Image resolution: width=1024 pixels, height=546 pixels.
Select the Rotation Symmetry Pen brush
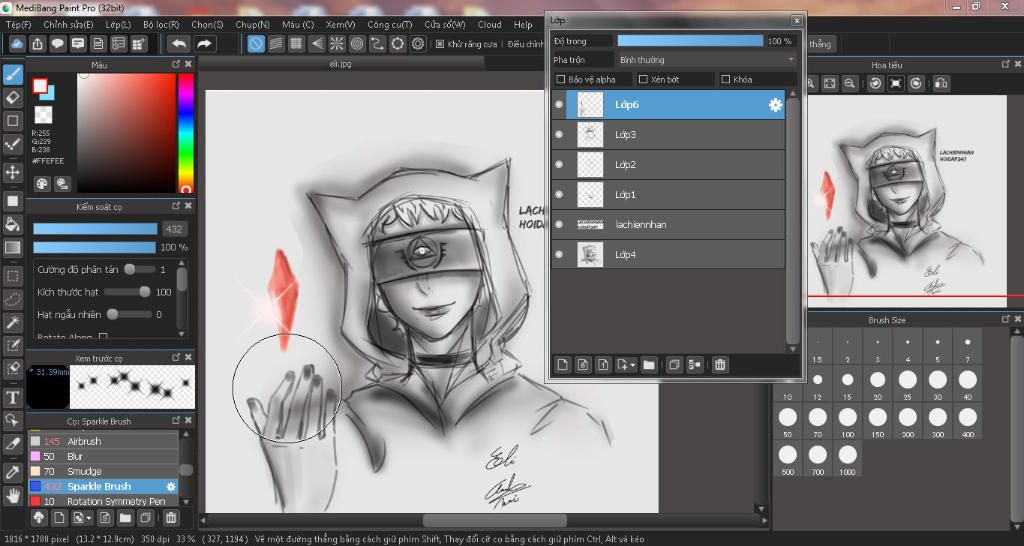point(103,502)
